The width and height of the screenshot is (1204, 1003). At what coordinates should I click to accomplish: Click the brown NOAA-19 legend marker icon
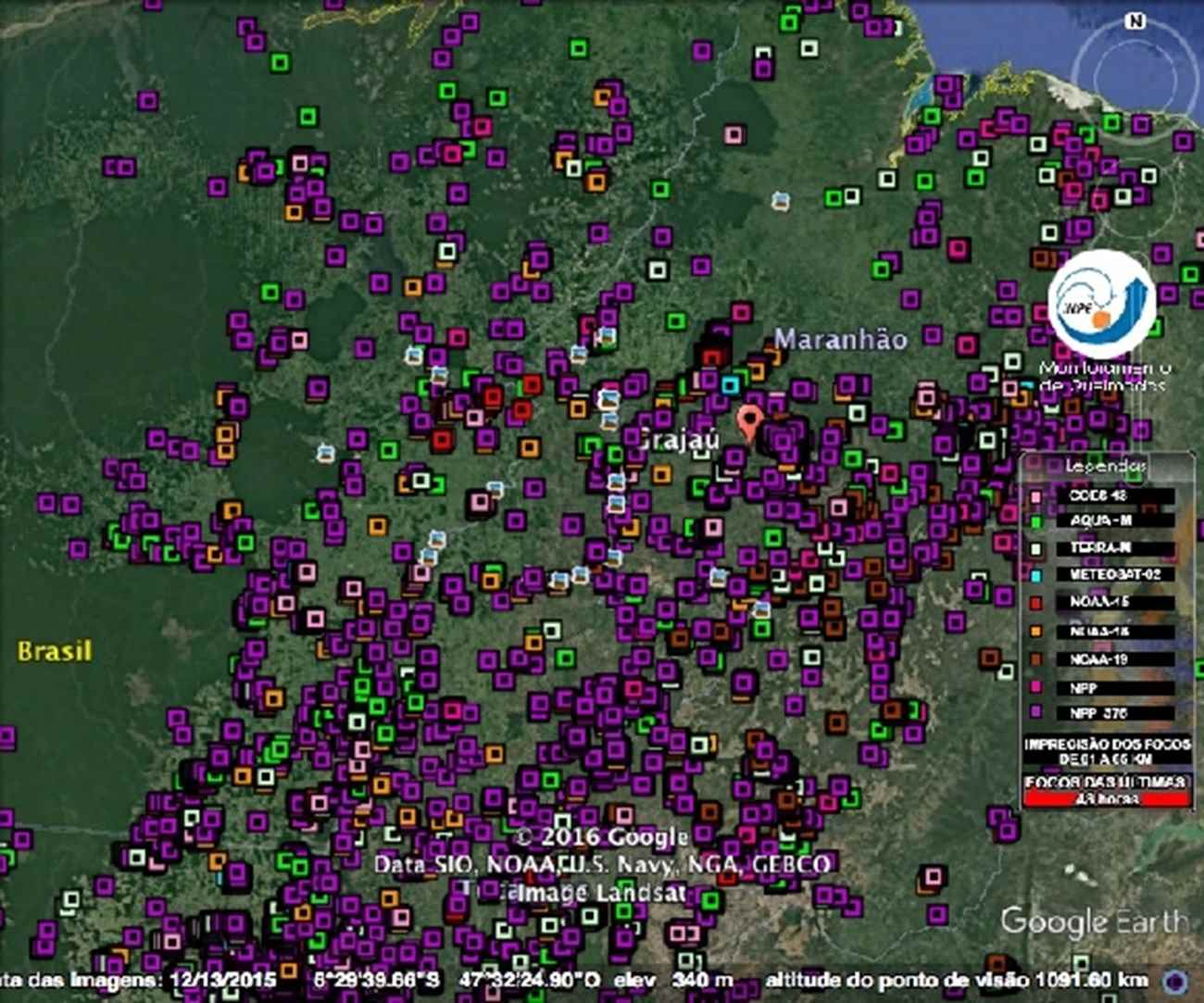tap(1036, 659)
